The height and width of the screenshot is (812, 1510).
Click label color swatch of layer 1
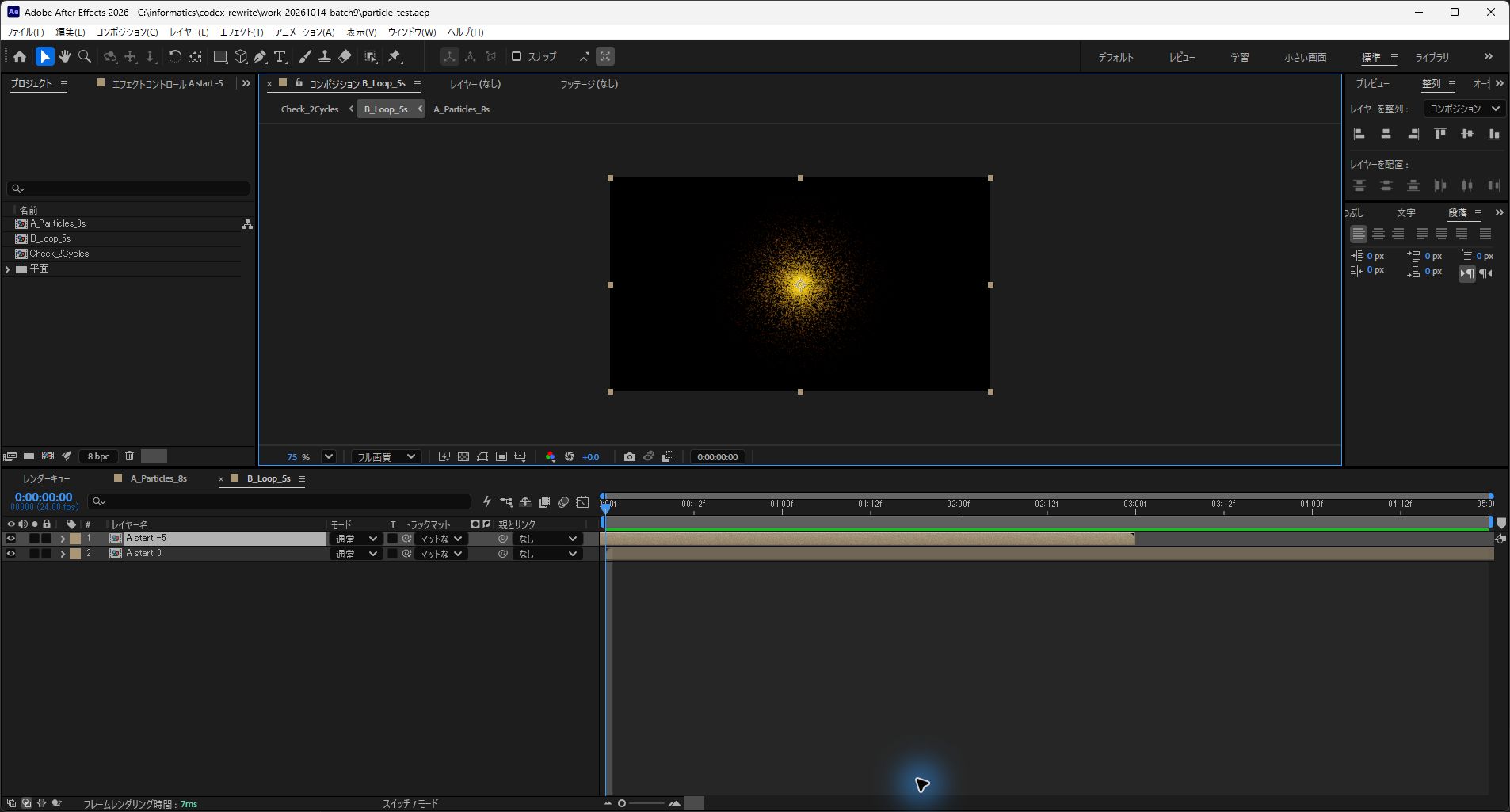(x=75, y=539)
